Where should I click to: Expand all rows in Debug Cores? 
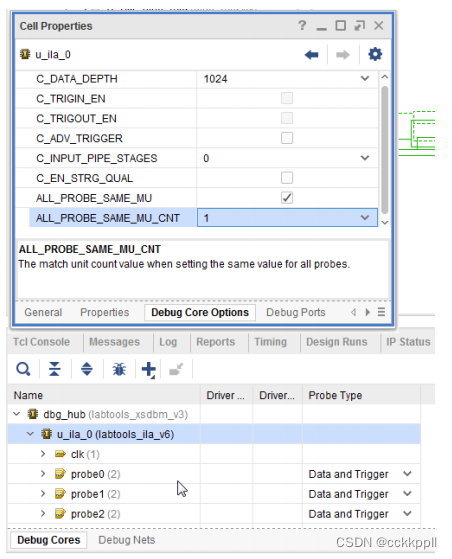pos(87,369)
